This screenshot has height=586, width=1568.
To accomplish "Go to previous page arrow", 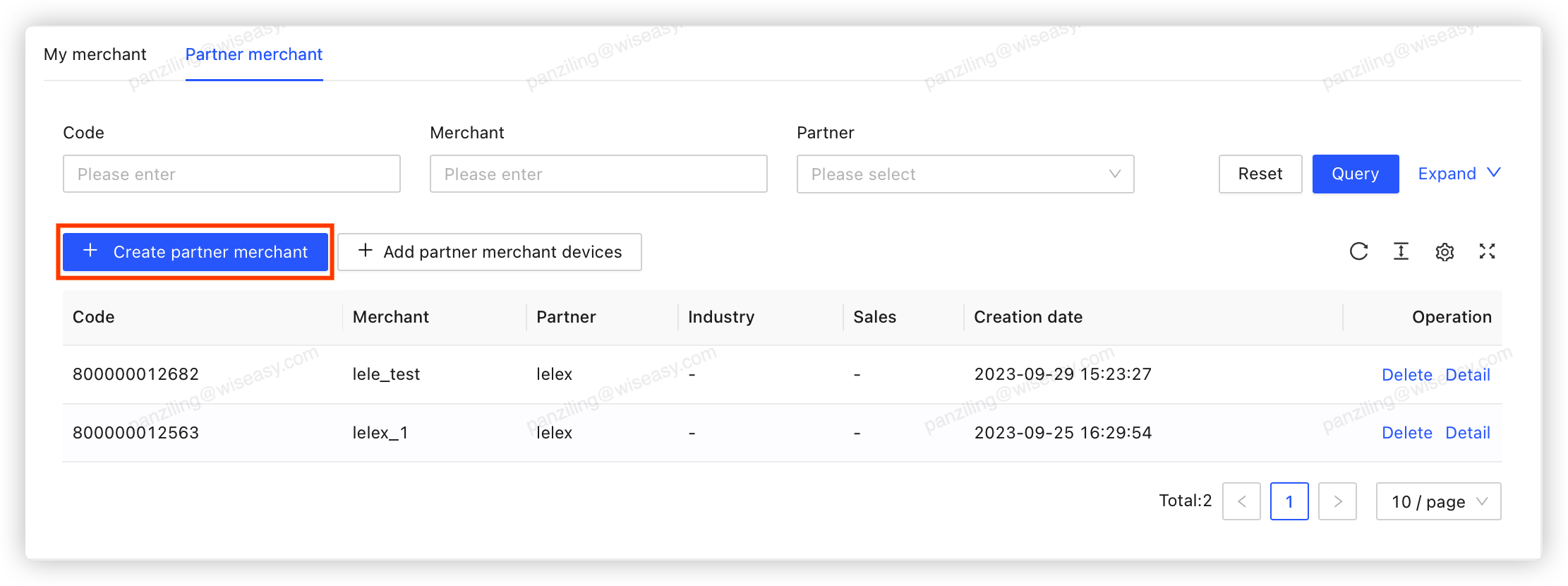I will (x=1241, y=501).
